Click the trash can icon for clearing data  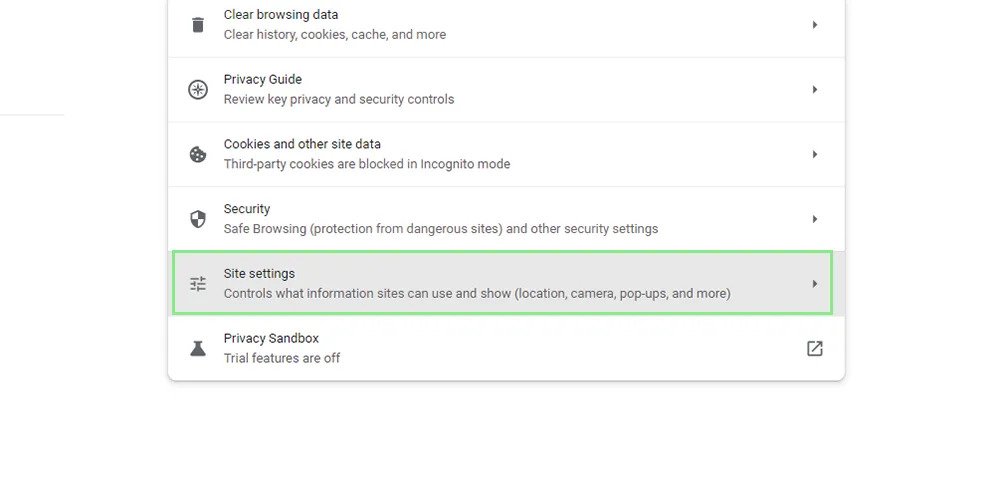point(198,25)
